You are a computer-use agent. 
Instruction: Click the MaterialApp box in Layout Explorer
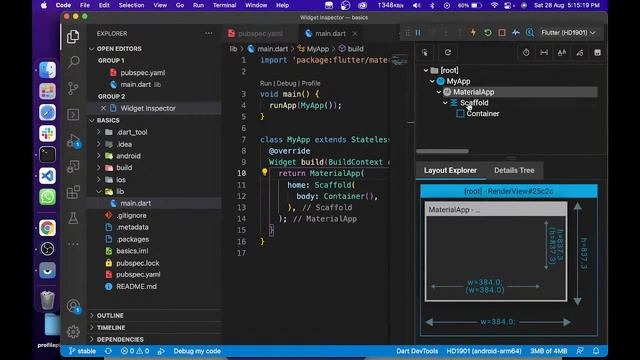click(496, 251)
